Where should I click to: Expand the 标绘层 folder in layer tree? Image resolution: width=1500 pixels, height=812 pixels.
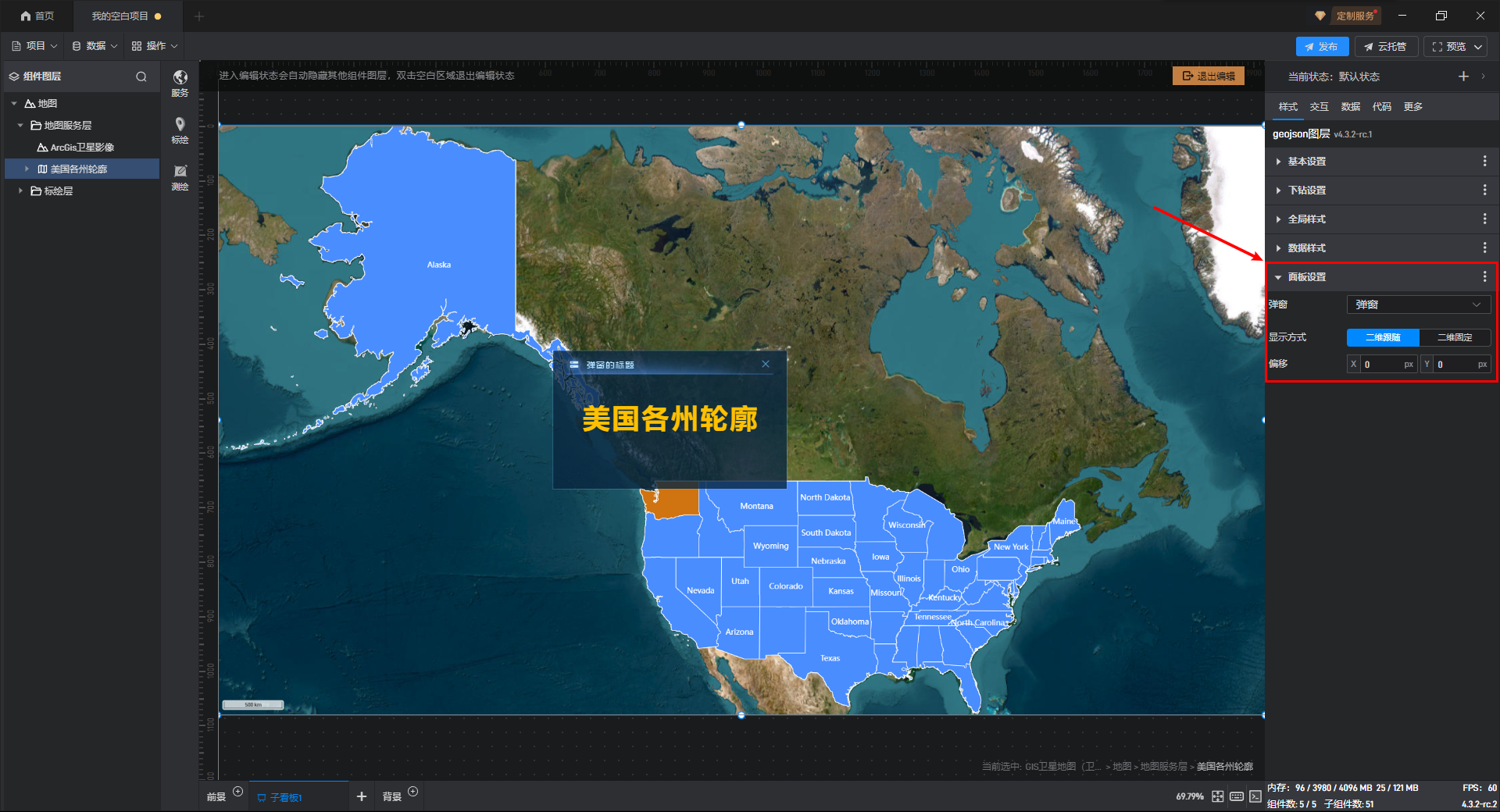pos(20,191)
